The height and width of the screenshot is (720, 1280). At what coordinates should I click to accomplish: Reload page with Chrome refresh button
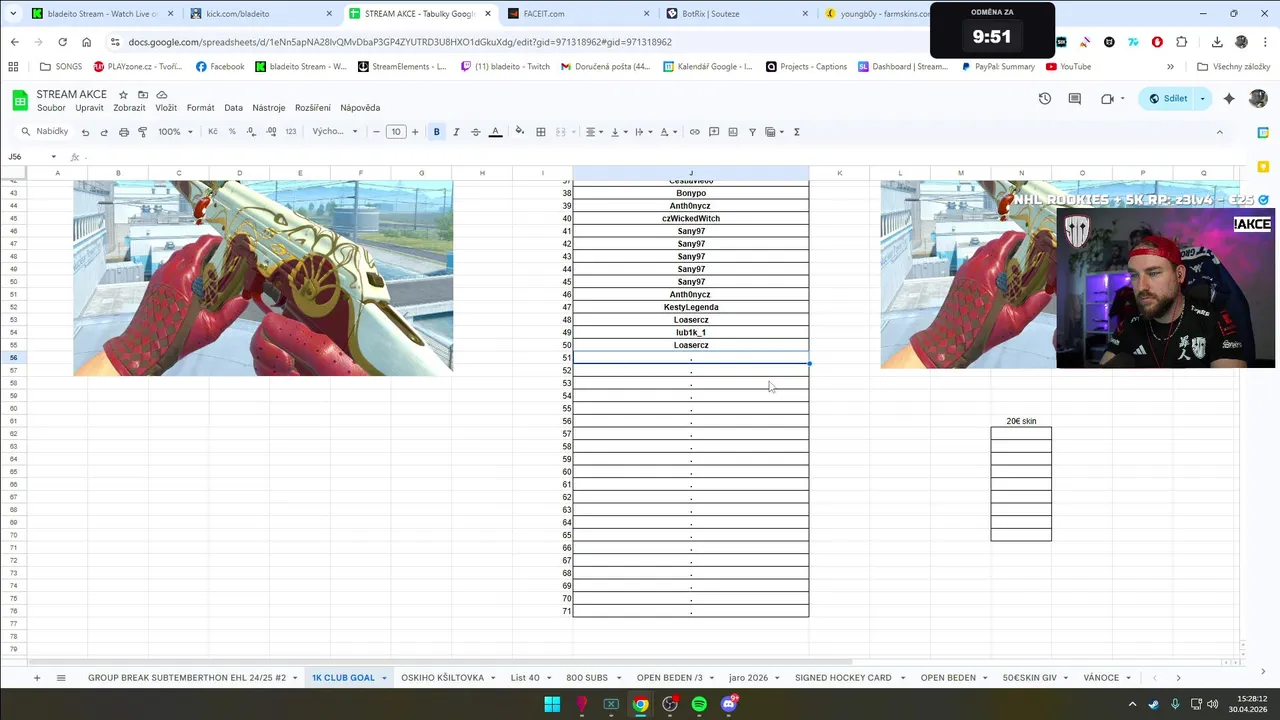(62, 42)
